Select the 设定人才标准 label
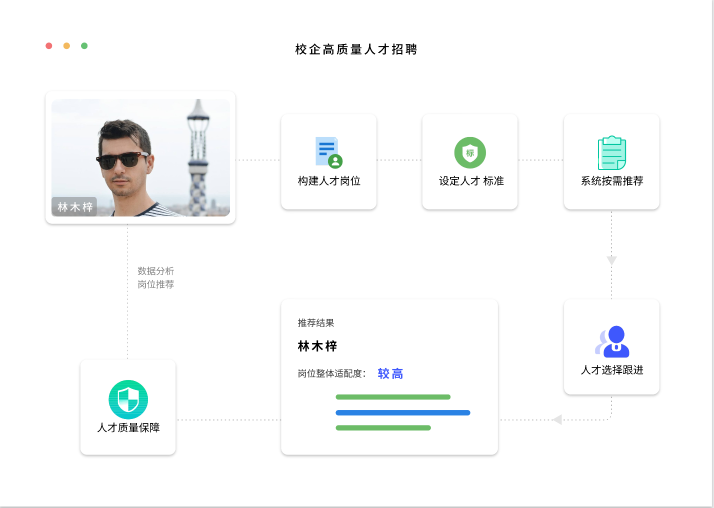The width and height of the screenshot is (714, 508). click(471, 181)
